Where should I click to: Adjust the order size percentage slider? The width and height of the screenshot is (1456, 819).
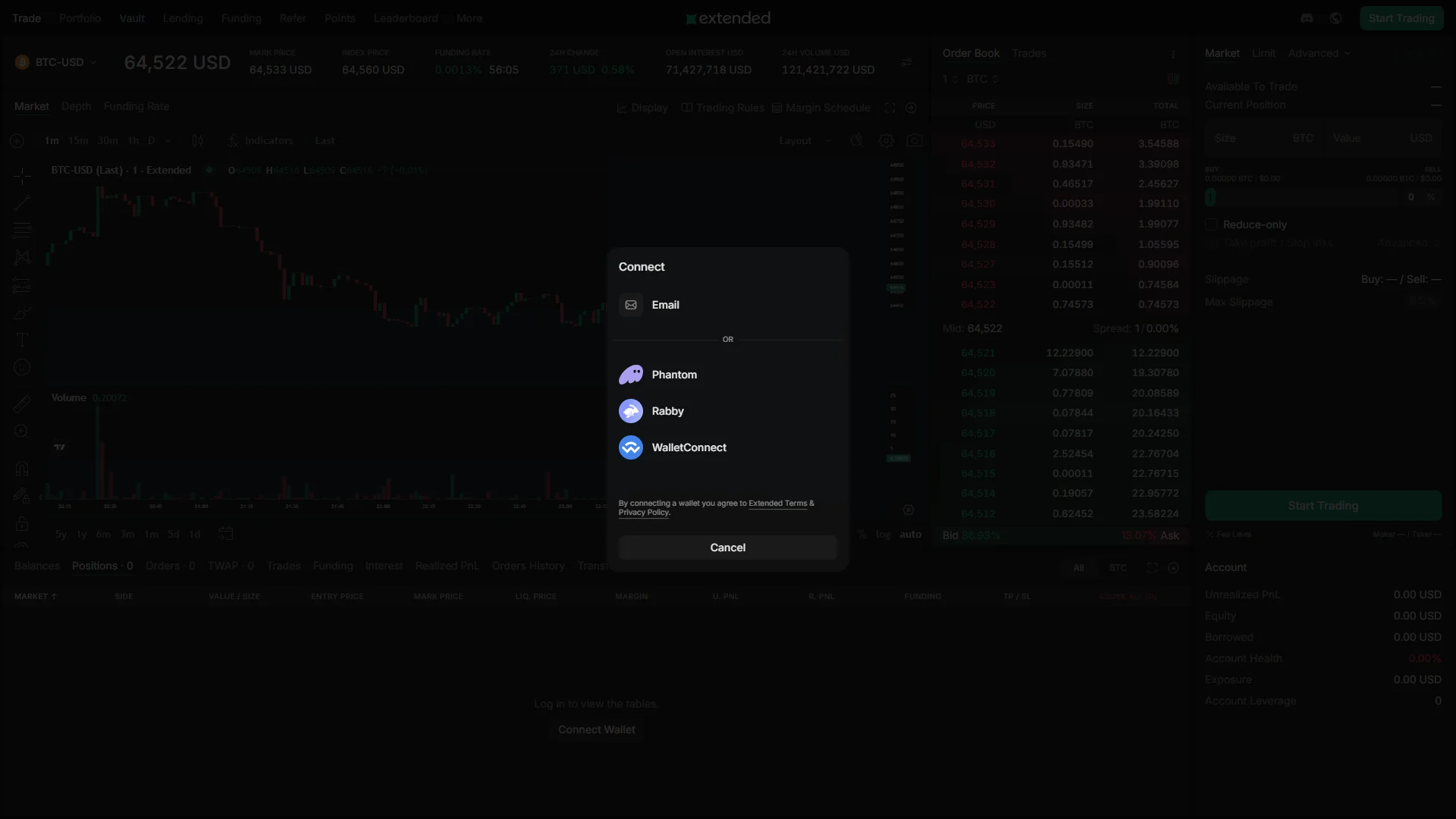pyautogui.click(x=1301, y=197)
